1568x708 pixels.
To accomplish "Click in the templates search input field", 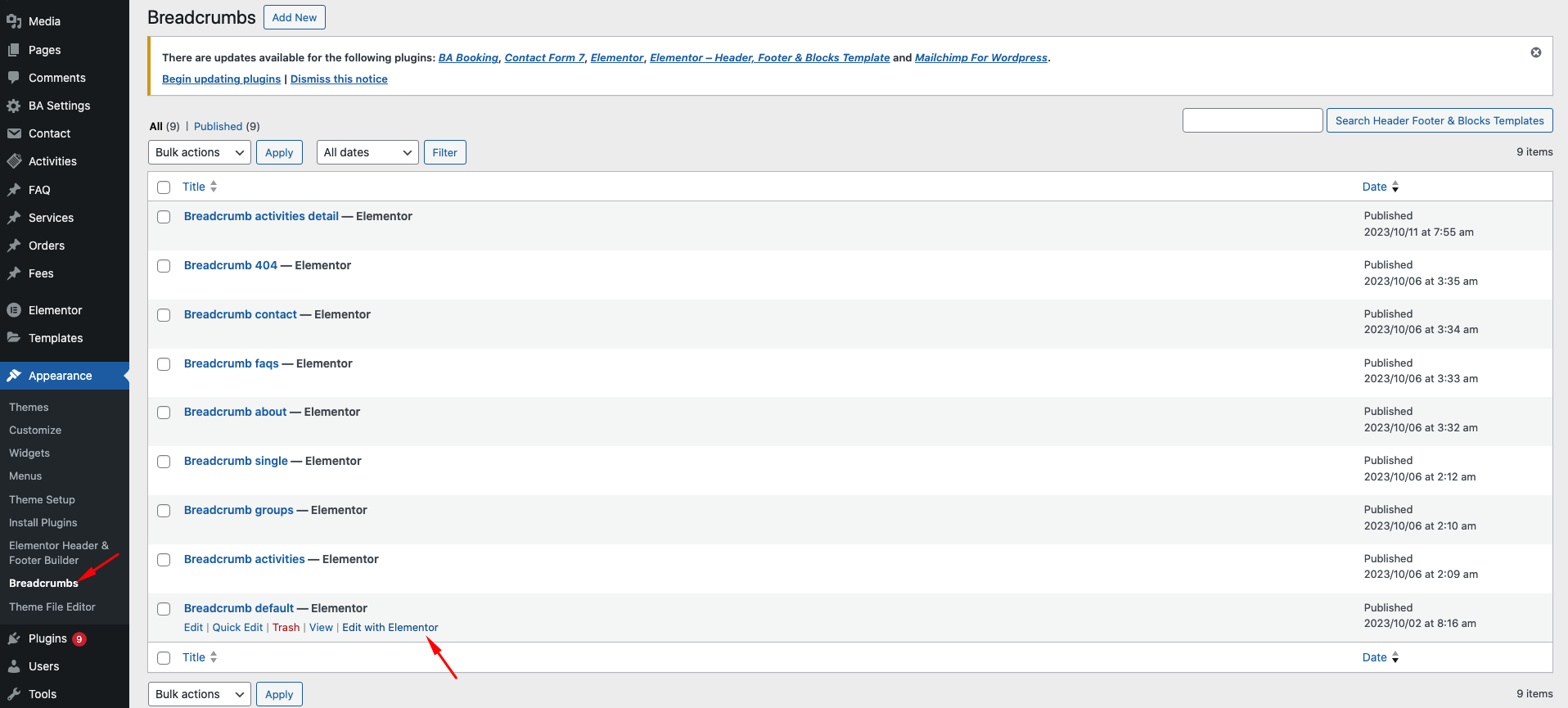I will point(1252,120).
